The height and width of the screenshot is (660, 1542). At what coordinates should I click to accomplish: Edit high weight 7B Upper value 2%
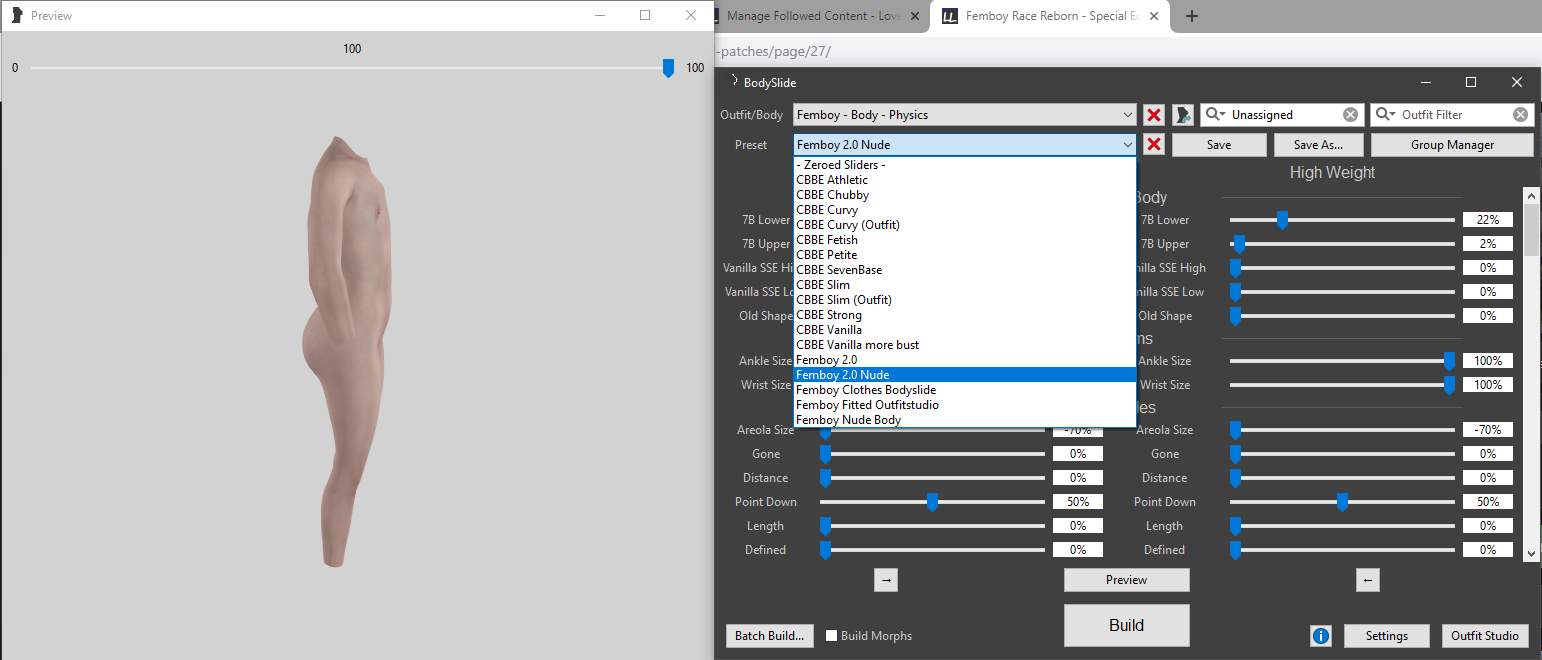pyautogui.click(x=1488, y=244)
